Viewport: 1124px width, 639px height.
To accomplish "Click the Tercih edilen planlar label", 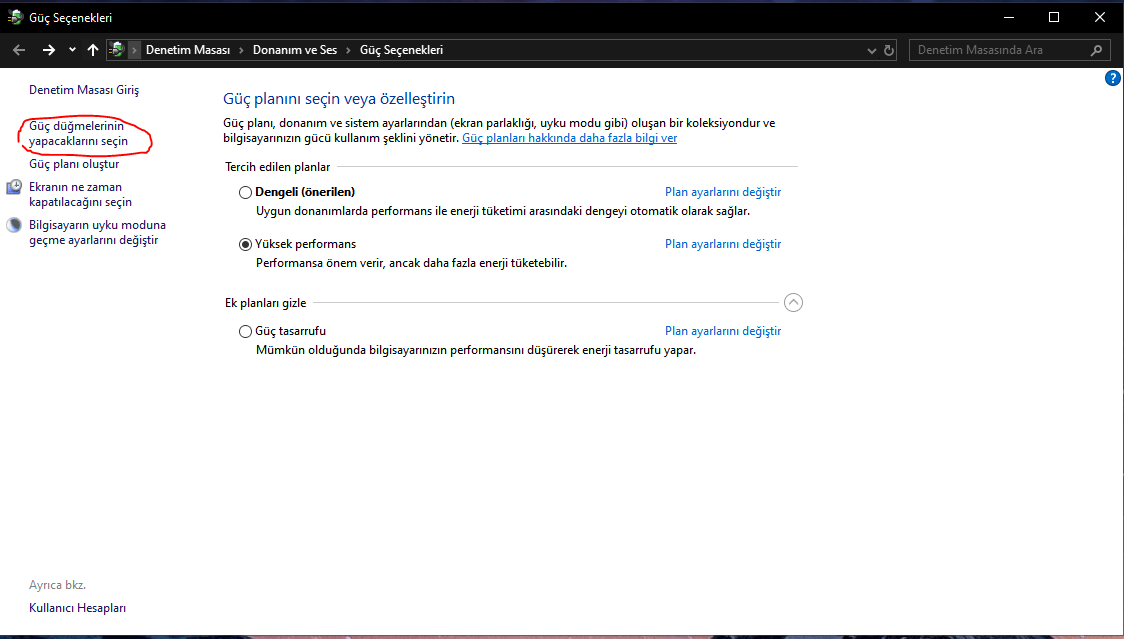I will (277, 166).
